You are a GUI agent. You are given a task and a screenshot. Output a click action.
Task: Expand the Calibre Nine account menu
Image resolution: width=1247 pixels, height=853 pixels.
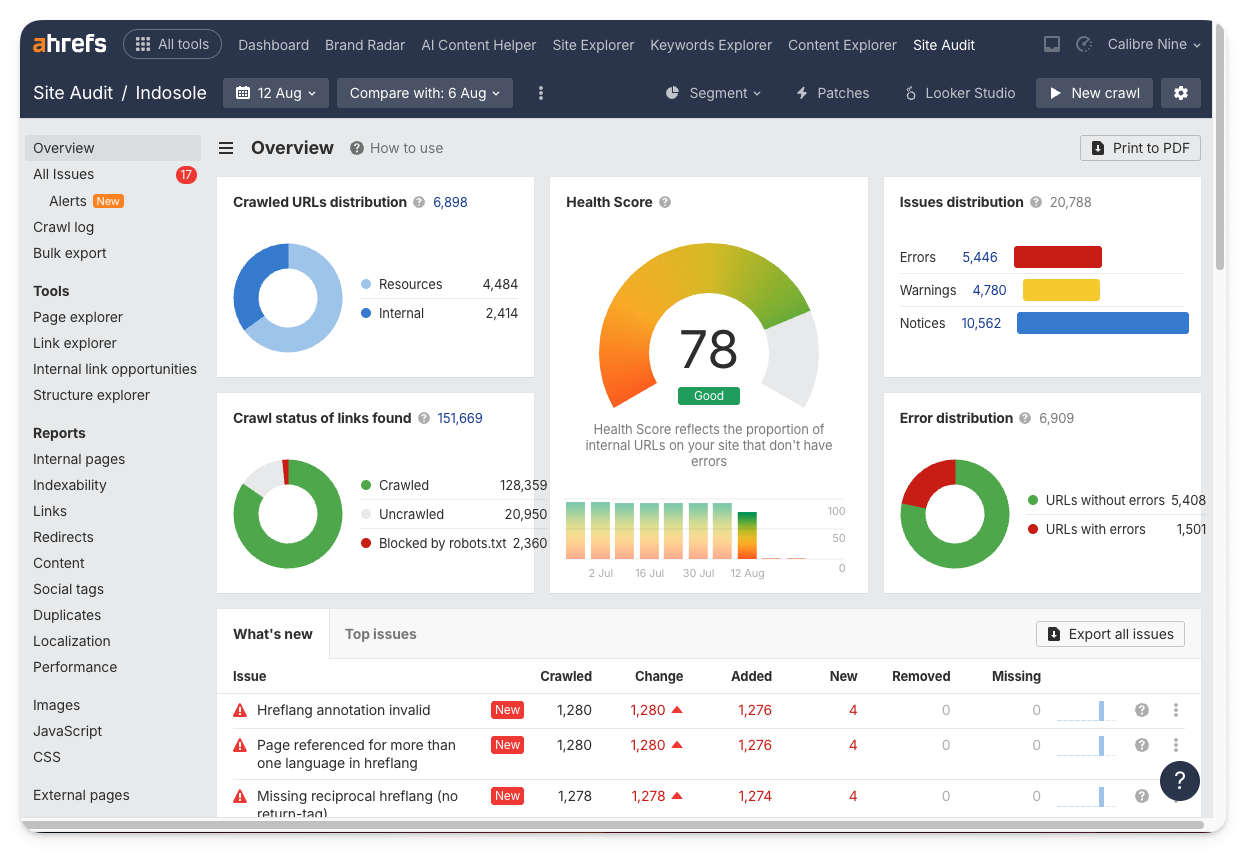tap(1154, 45)
